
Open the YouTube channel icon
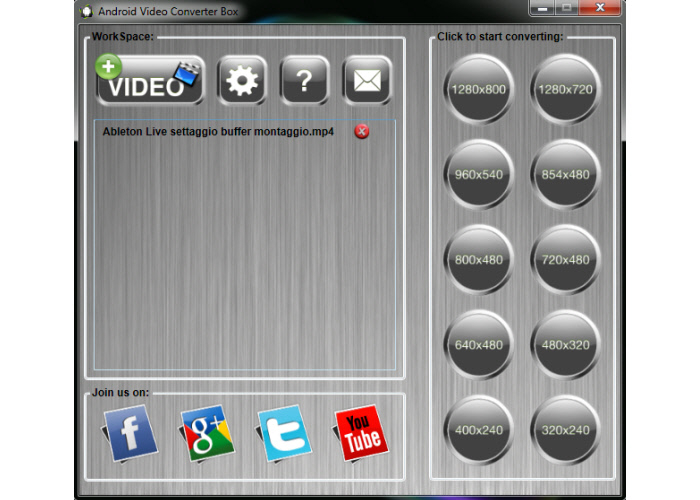click(360, 434)
